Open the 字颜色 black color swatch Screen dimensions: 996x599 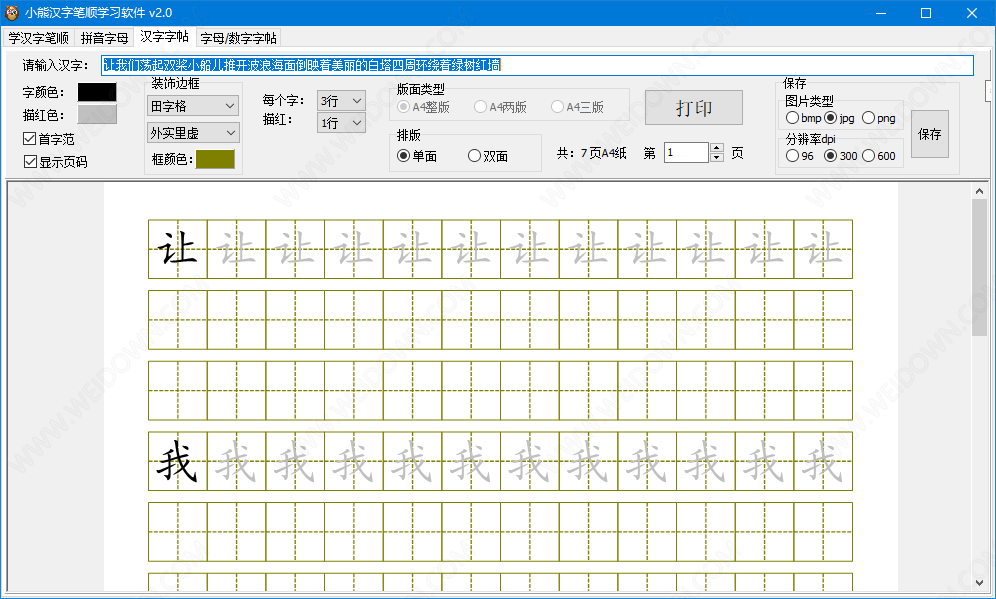(97, 92)
